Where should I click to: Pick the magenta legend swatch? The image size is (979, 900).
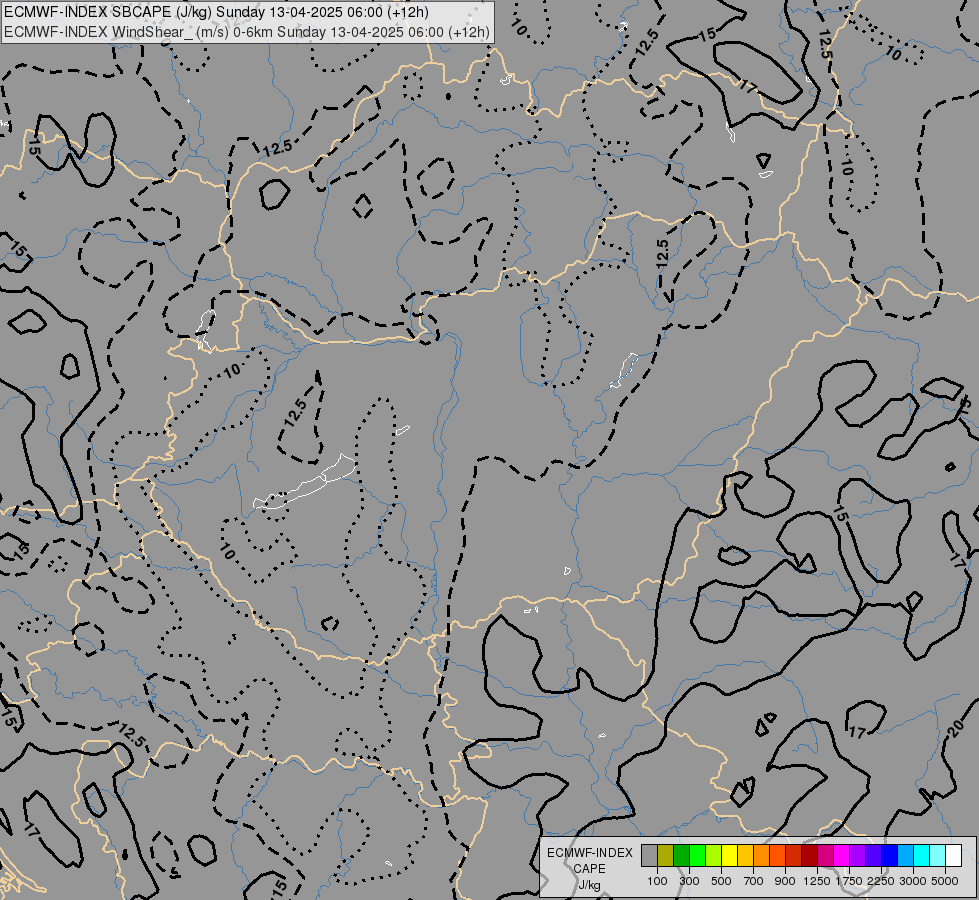click(x=841, y=856)
